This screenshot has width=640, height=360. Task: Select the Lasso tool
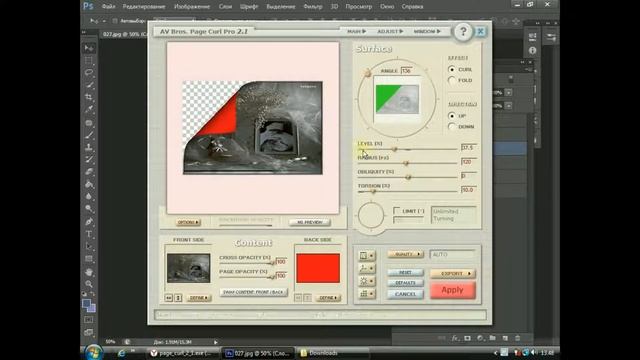[x=89, y=73]
